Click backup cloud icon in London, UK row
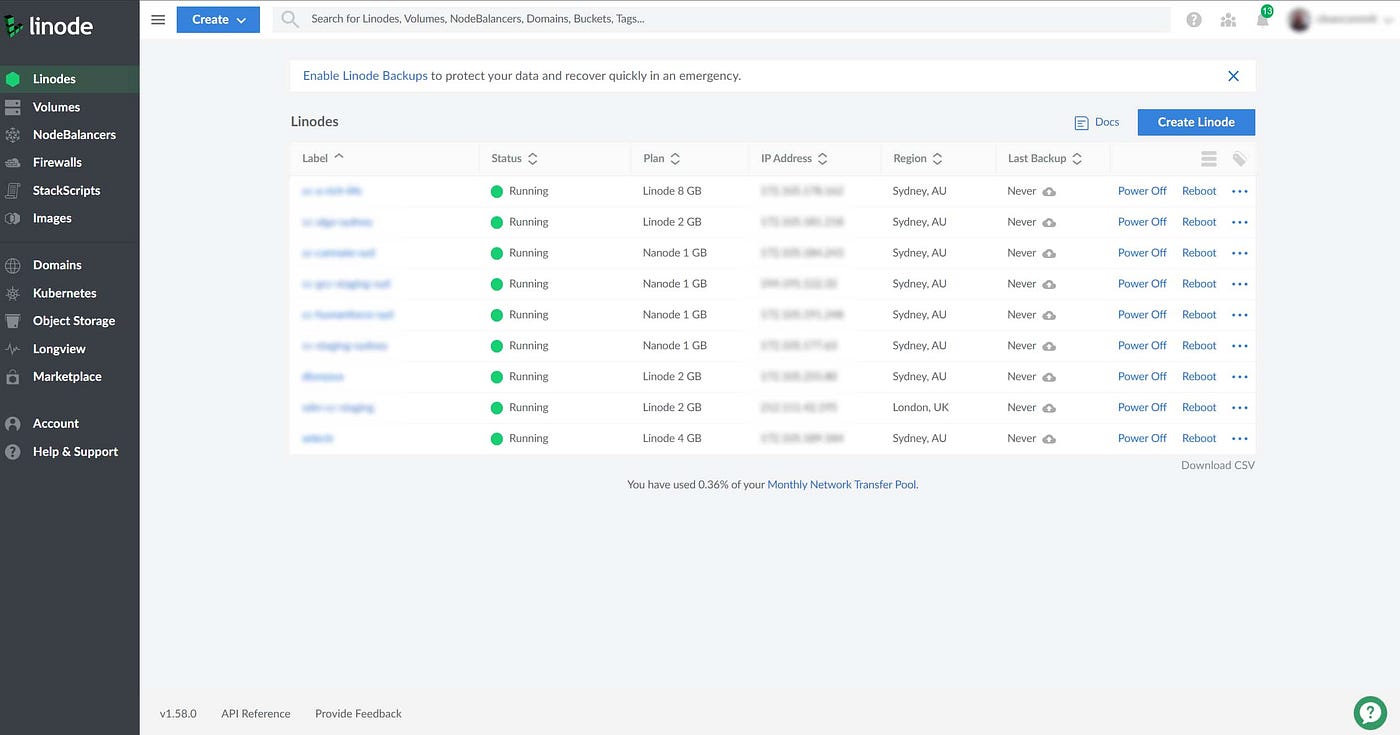 click(x=1049, y=408)
